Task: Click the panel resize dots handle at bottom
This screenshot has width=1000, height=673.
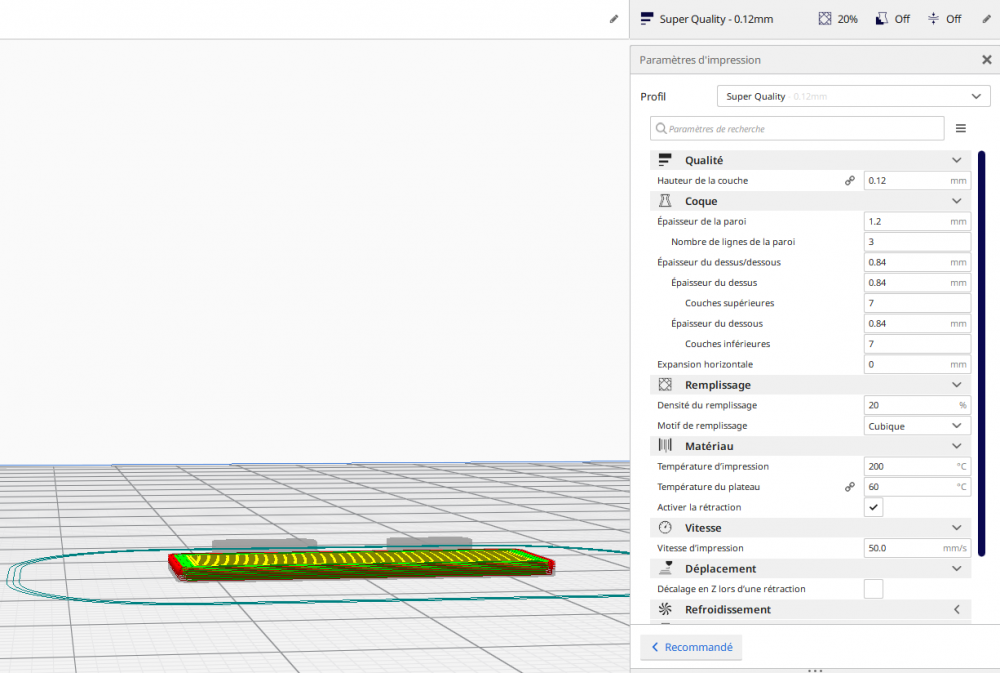Action: (x=815, y=670)
